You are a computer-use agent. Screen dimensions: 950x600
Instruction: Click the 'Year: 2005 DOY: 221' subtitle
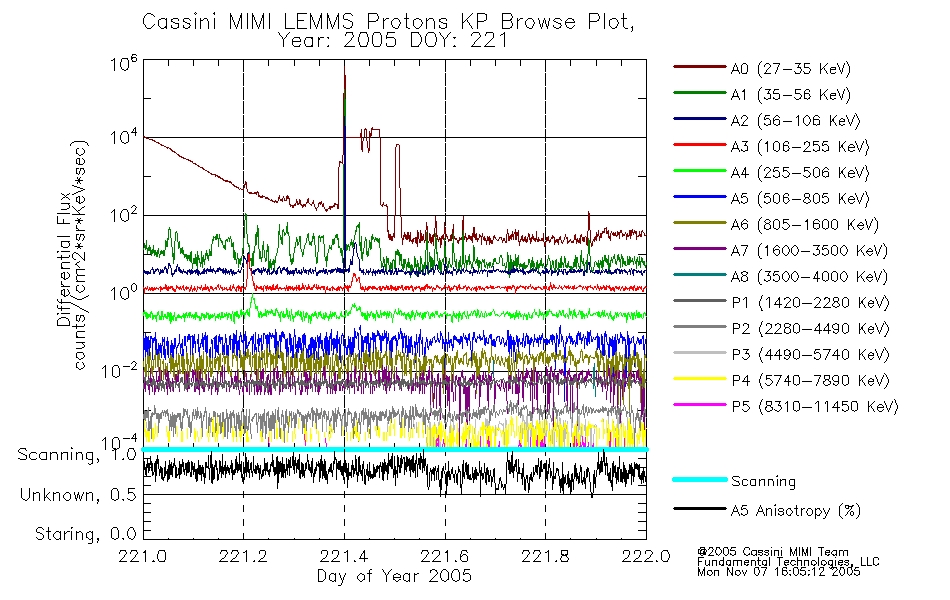(392, 41)
